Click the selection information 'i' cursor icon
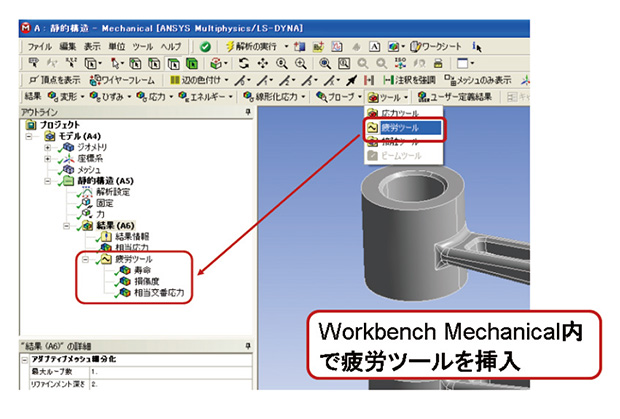The width and height of the screenshot is (620, 419). tap(476, 47)
